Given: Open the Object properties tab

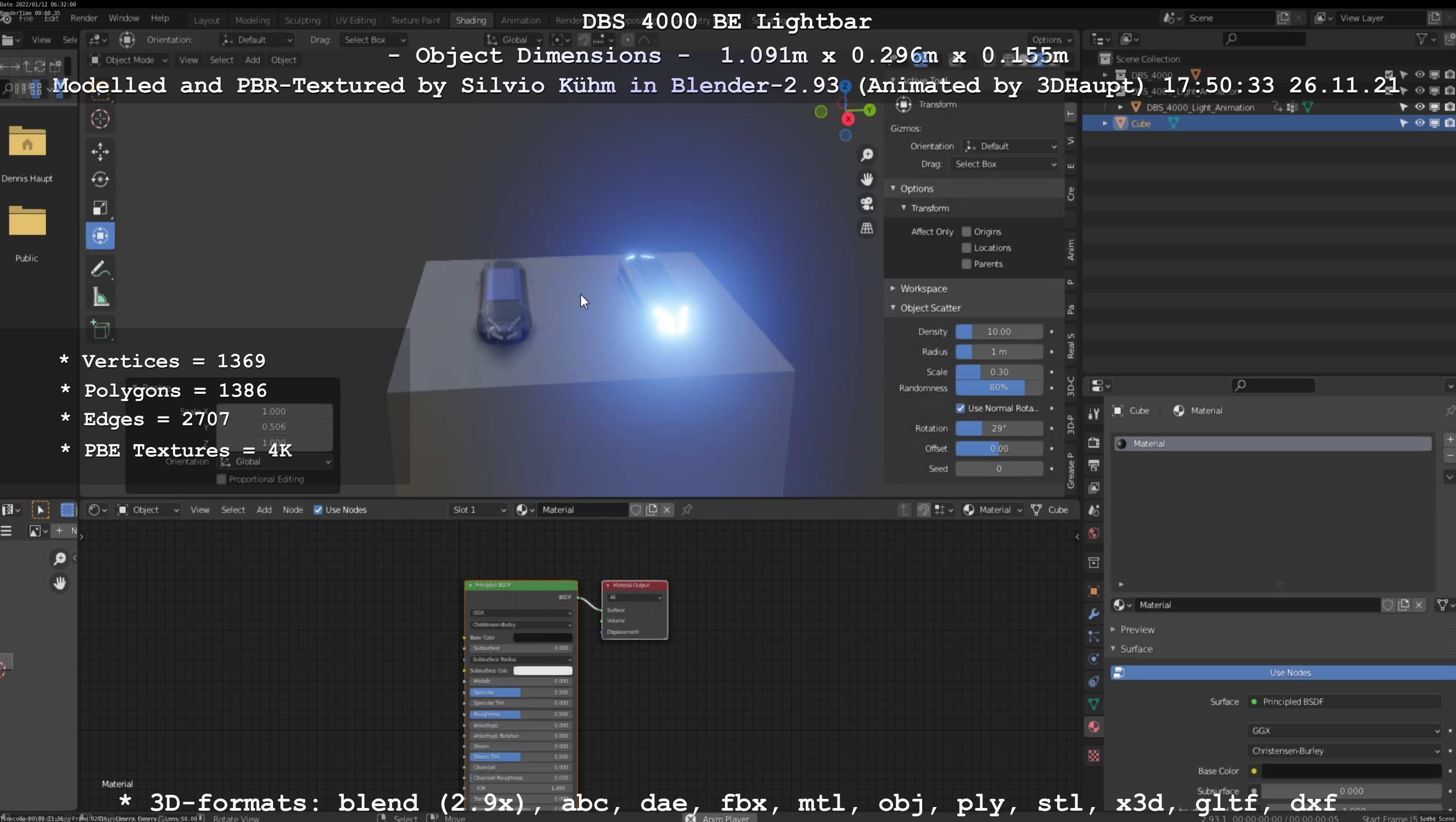Looking at the screenshot, I should tap(1094, 591).
